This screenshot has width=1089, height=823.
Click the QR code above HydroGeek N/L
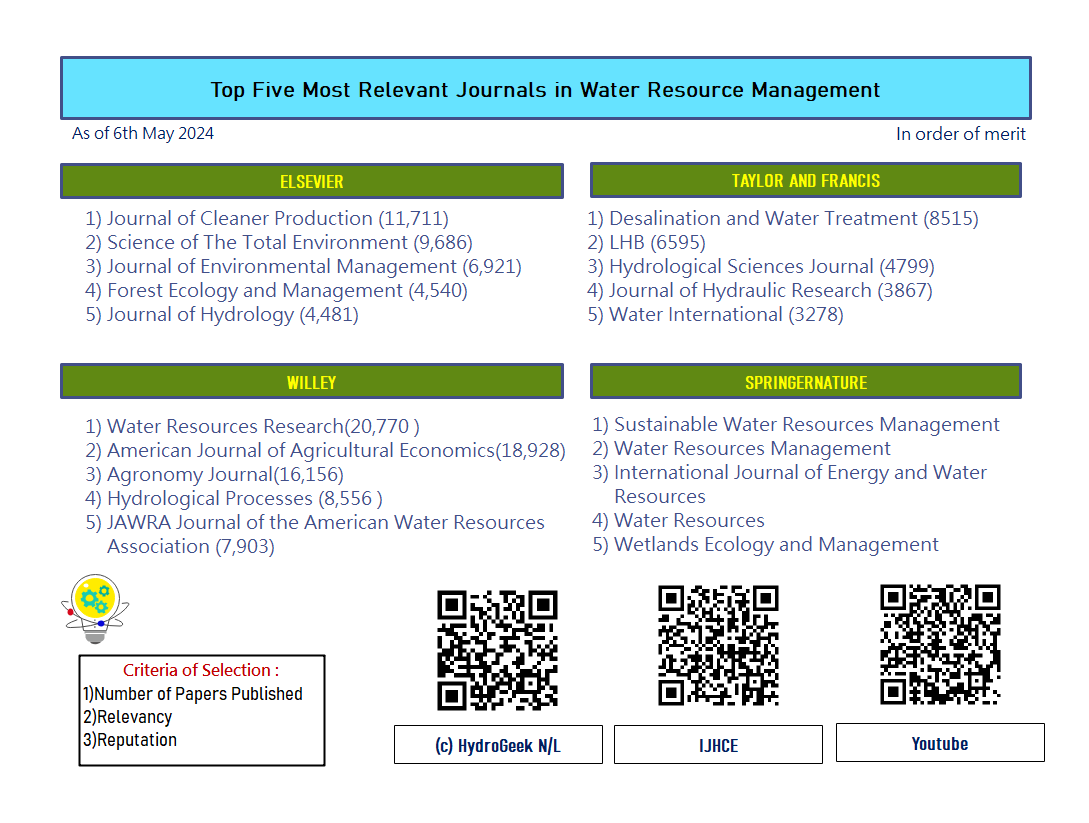click(497, 650)
